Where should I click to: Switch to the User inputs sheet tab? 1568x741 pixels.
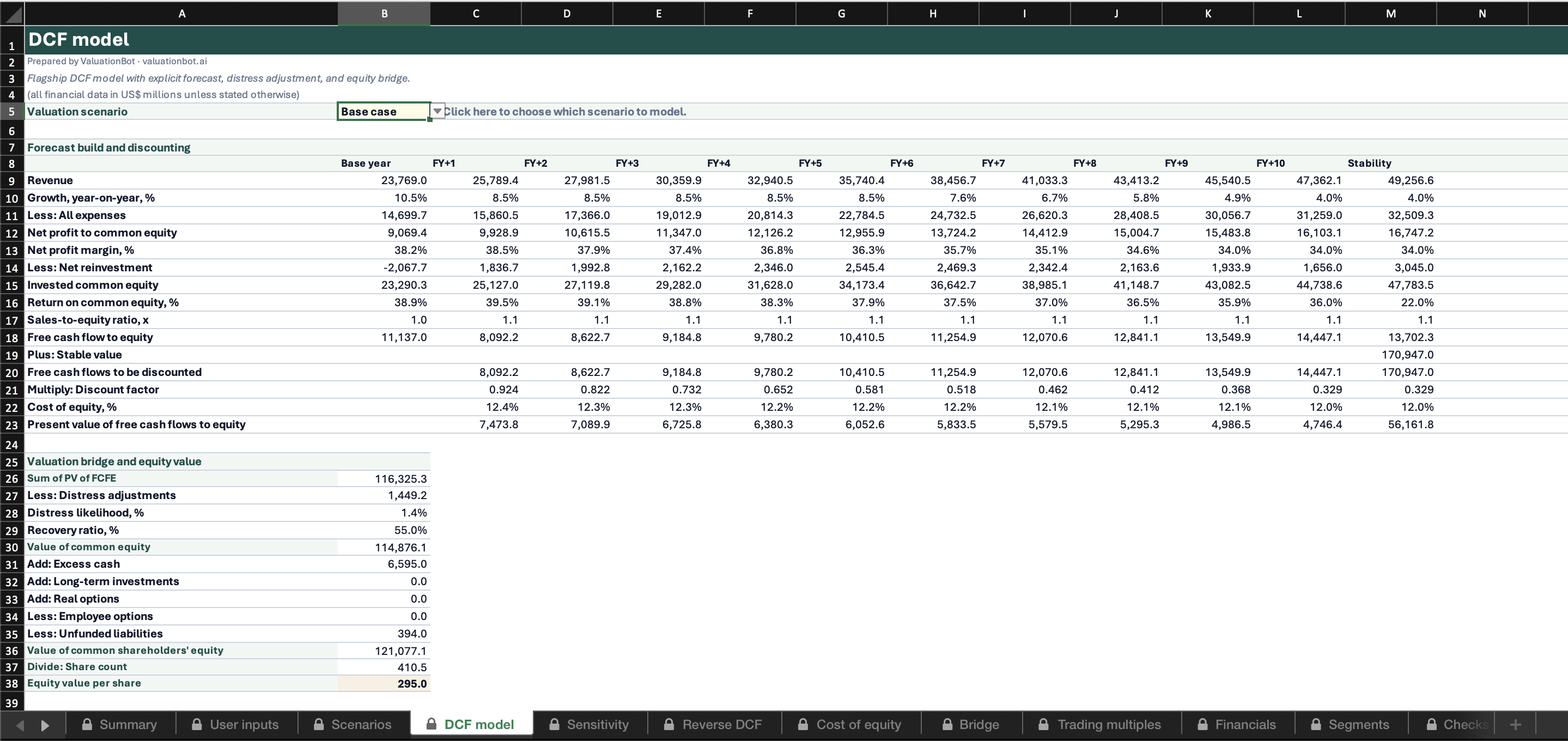pos(236,725)
